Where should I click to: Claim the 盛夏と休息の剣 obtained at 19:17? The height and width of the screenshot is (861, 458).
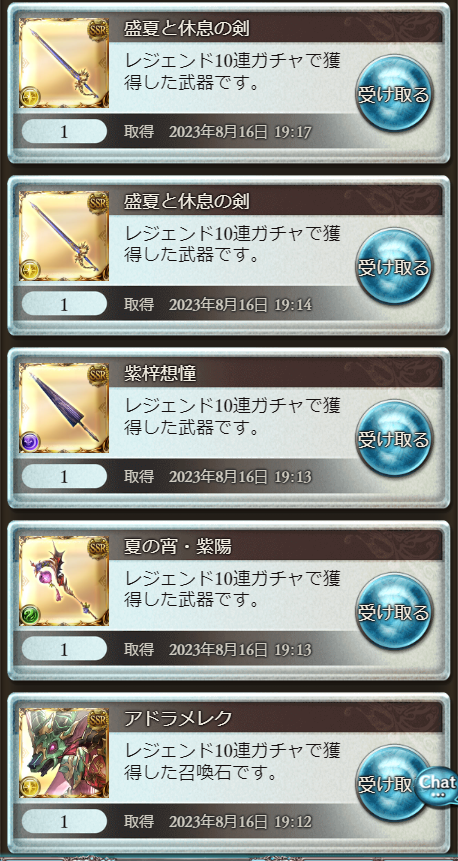click(x=393, y=93)
